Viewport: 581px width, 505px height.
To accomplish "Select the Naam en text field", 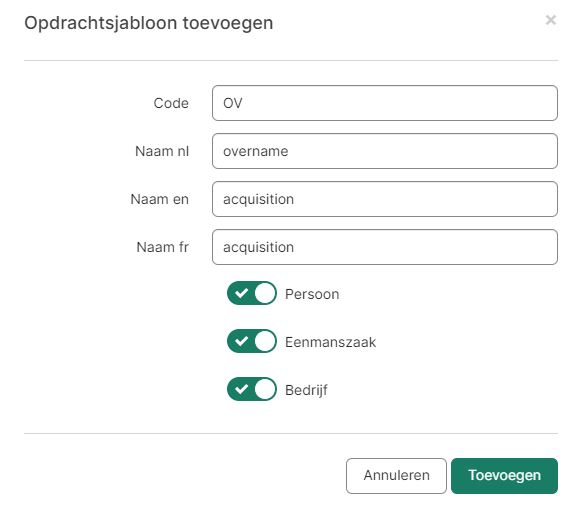I will [x=385, y=199].
